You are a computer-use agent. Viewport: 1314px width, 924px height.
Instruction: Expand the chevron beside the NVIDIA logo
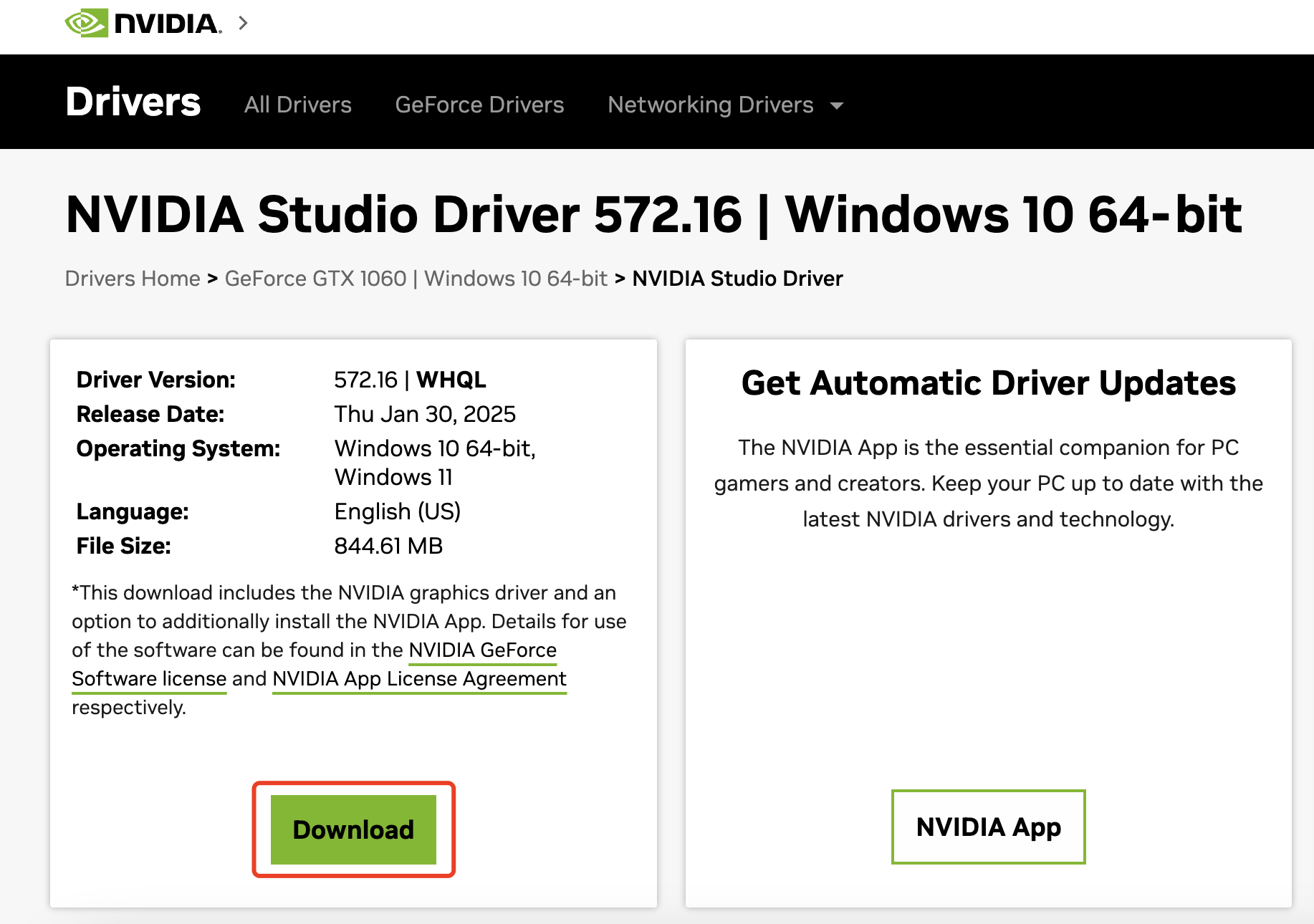244,23
